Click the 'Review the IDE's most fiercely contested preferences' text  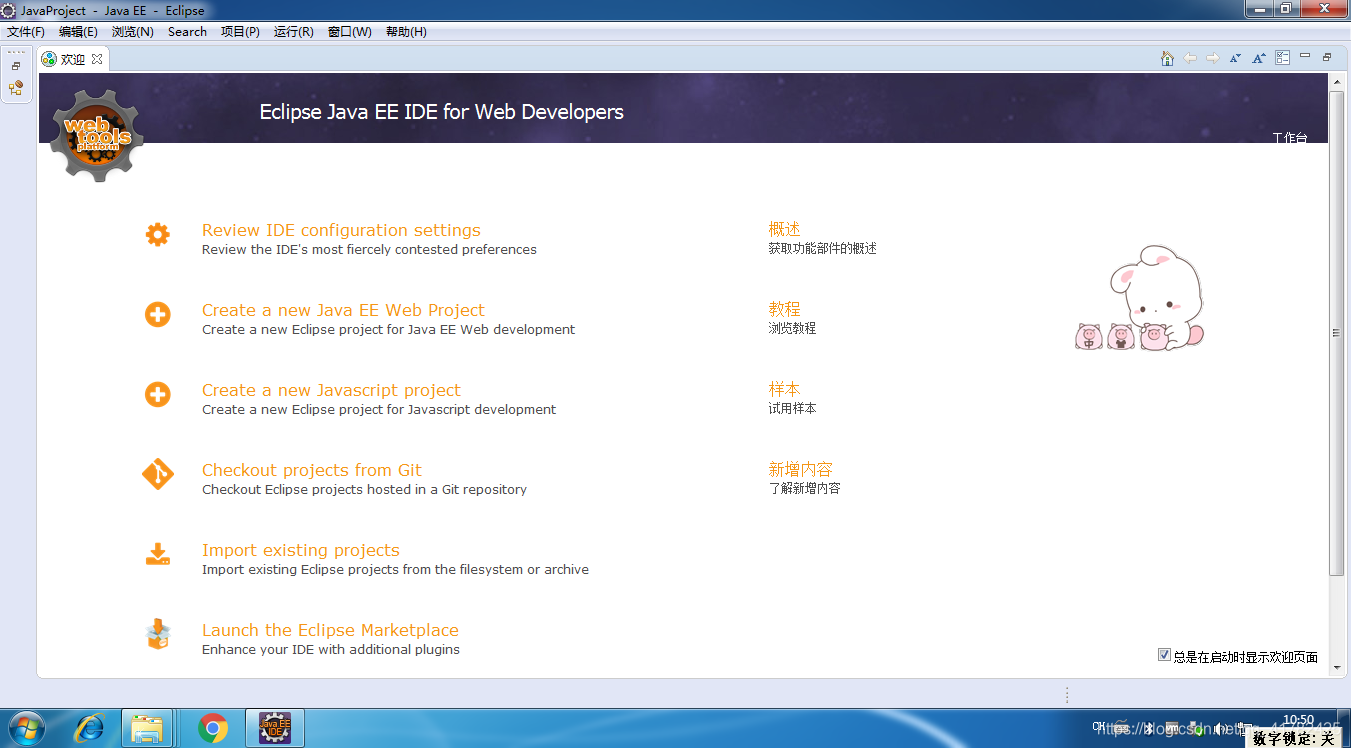tap(369, 250)
